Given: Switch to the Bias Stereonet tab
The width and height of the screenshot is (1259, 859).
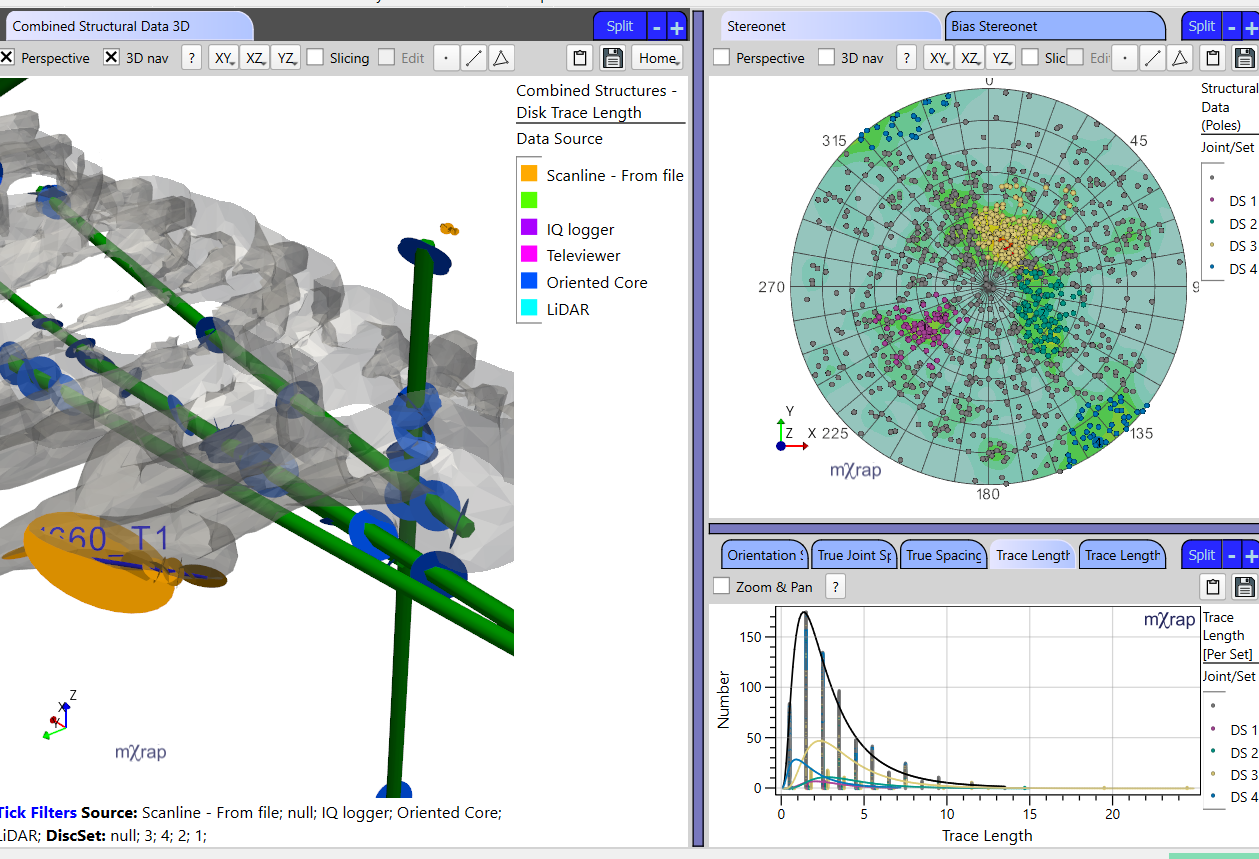Looking at the screenshot, I should tap(1055, 25).
